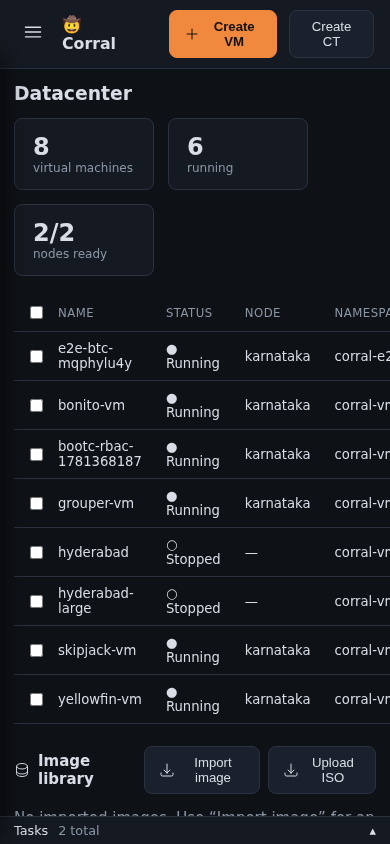The height and width of the screenshot is (844, 390).
Task: Open the e2e-btc-mqphylu4y VM
Action: tap(95, 356)
